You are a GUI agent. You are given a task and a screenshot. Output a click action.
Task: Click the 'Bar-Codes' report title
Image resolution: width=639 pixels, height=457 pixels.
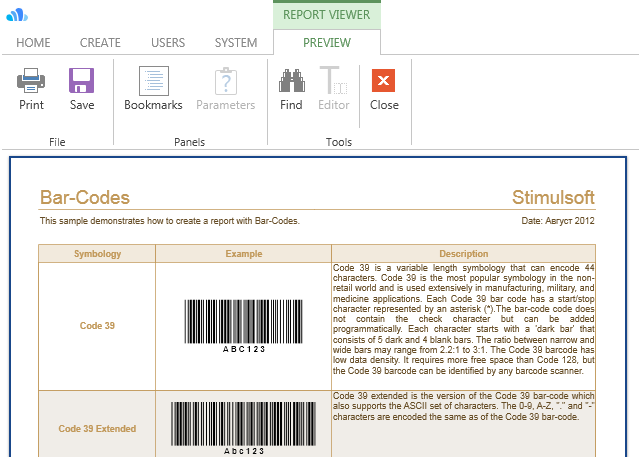point(85,198)
